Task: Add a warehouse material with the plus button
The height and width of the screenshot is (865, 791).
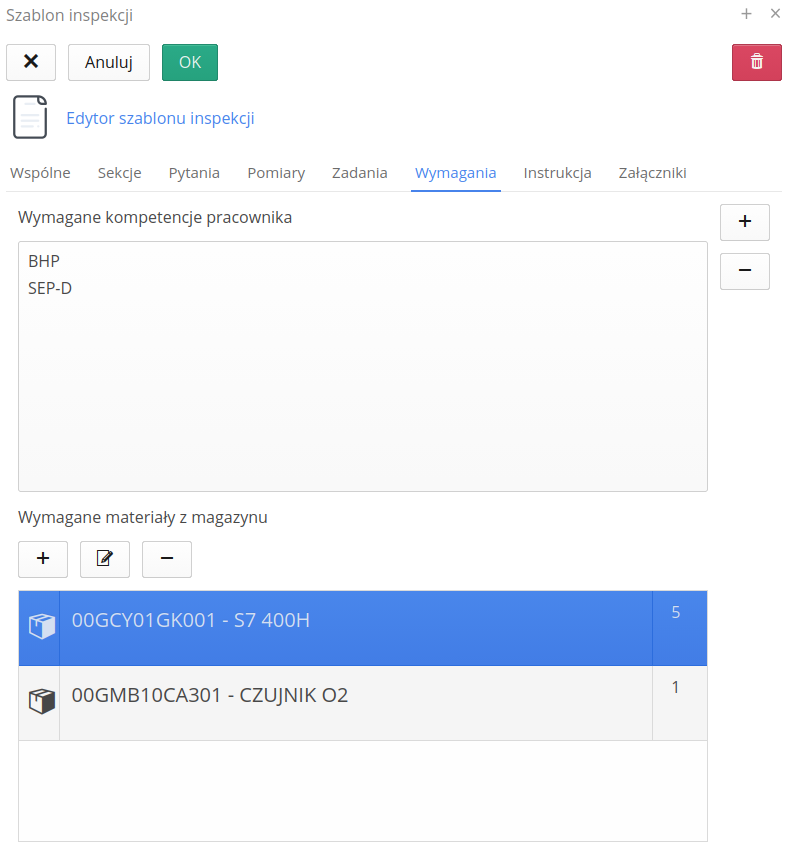Action: pyautogui.click(x=43, y=559)
